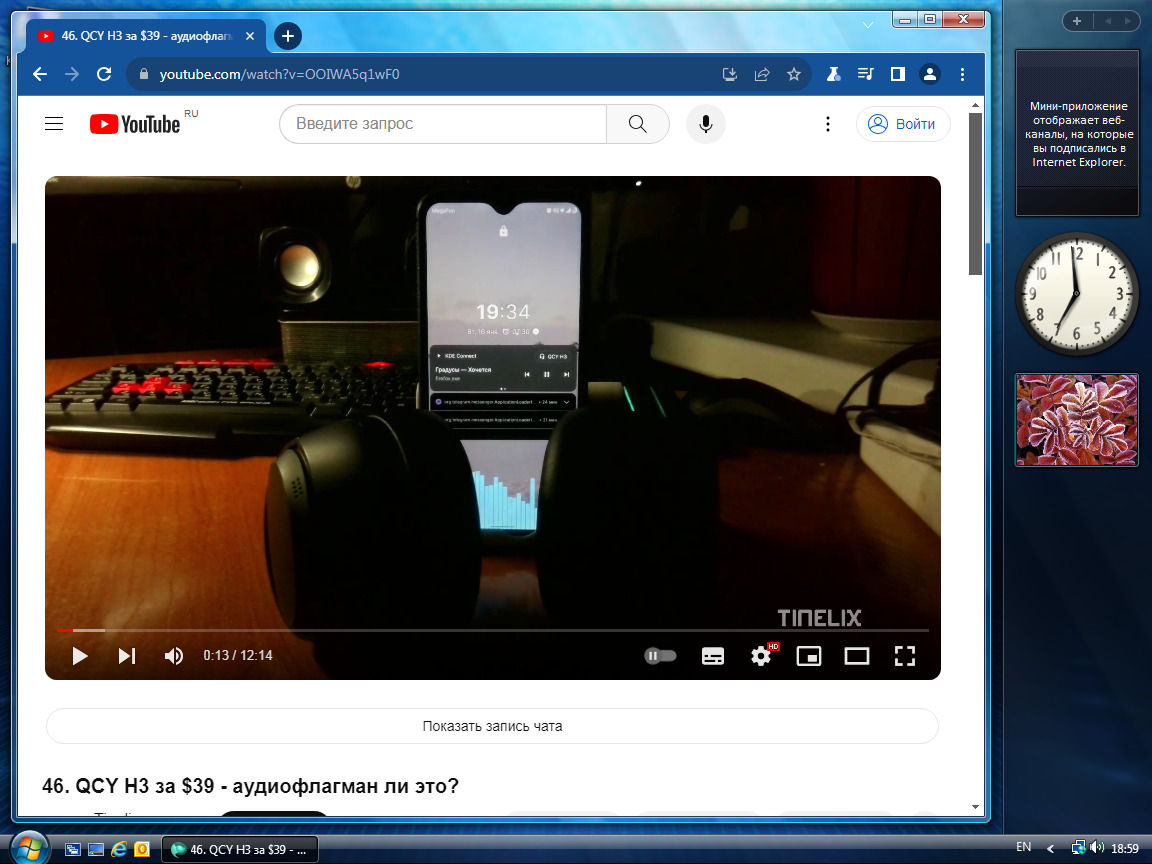Start voice search with microphone
This screenshot has height=864, width=1152.
point(706,124)
